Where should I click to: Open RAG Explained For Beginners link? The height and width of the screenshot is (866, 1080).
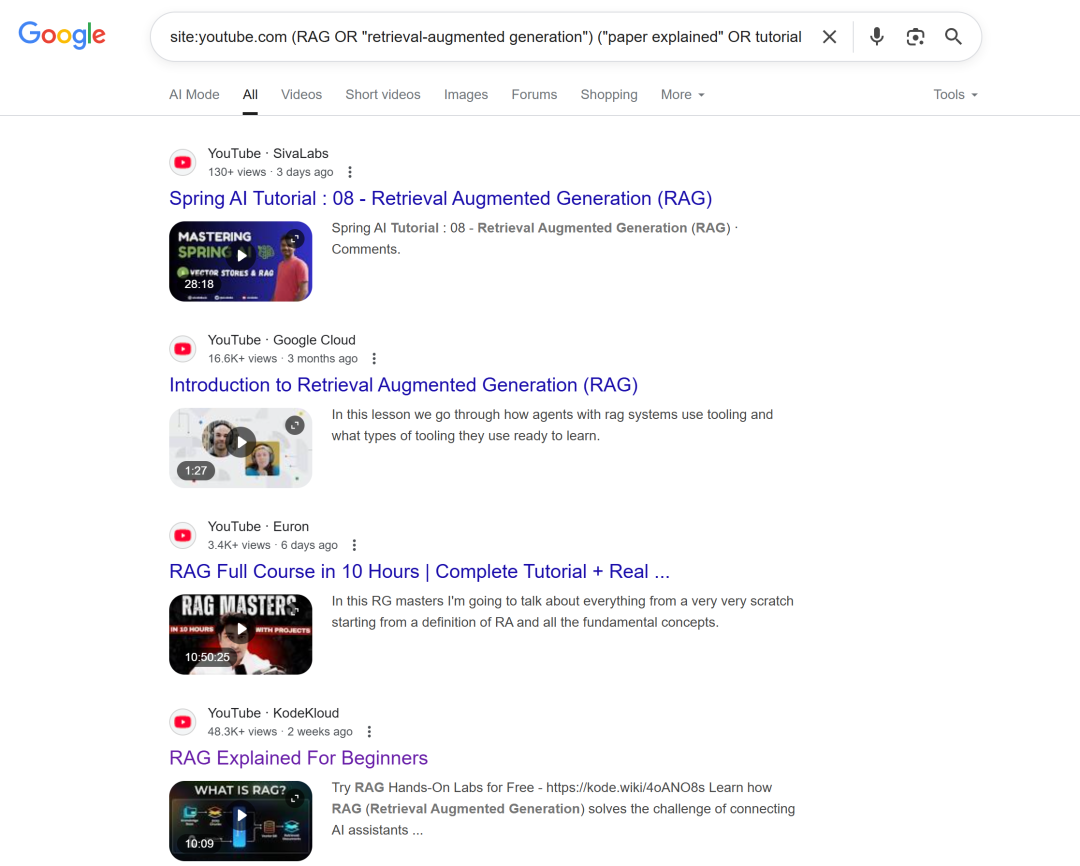(x=298, y=758)
